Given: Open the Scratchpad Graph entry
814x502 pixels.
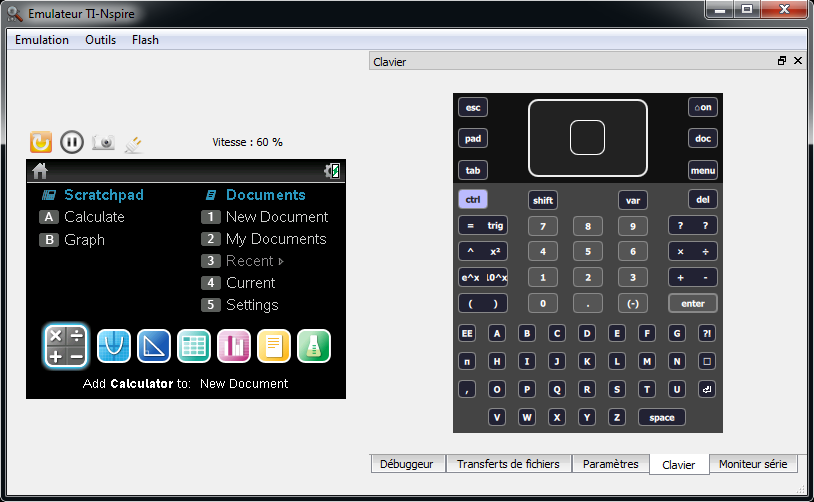Looking at the screenshot, I should point(72,240).
